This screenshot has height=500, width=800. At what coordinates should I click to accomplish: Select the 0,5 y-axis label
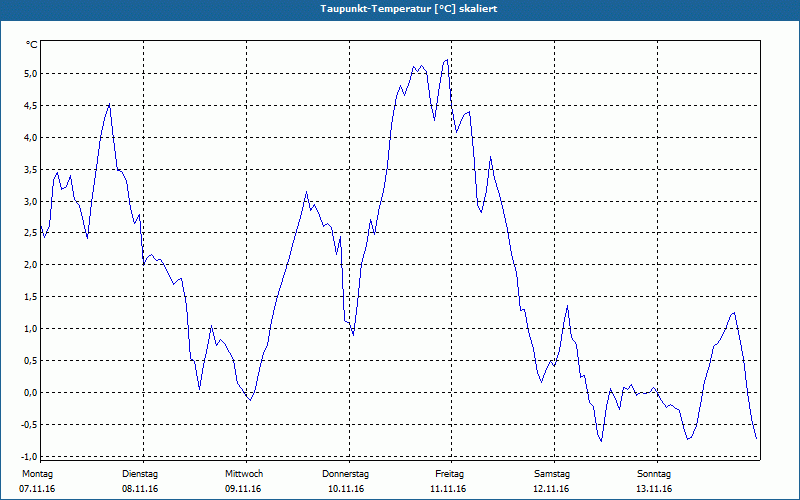coord(30,361)
